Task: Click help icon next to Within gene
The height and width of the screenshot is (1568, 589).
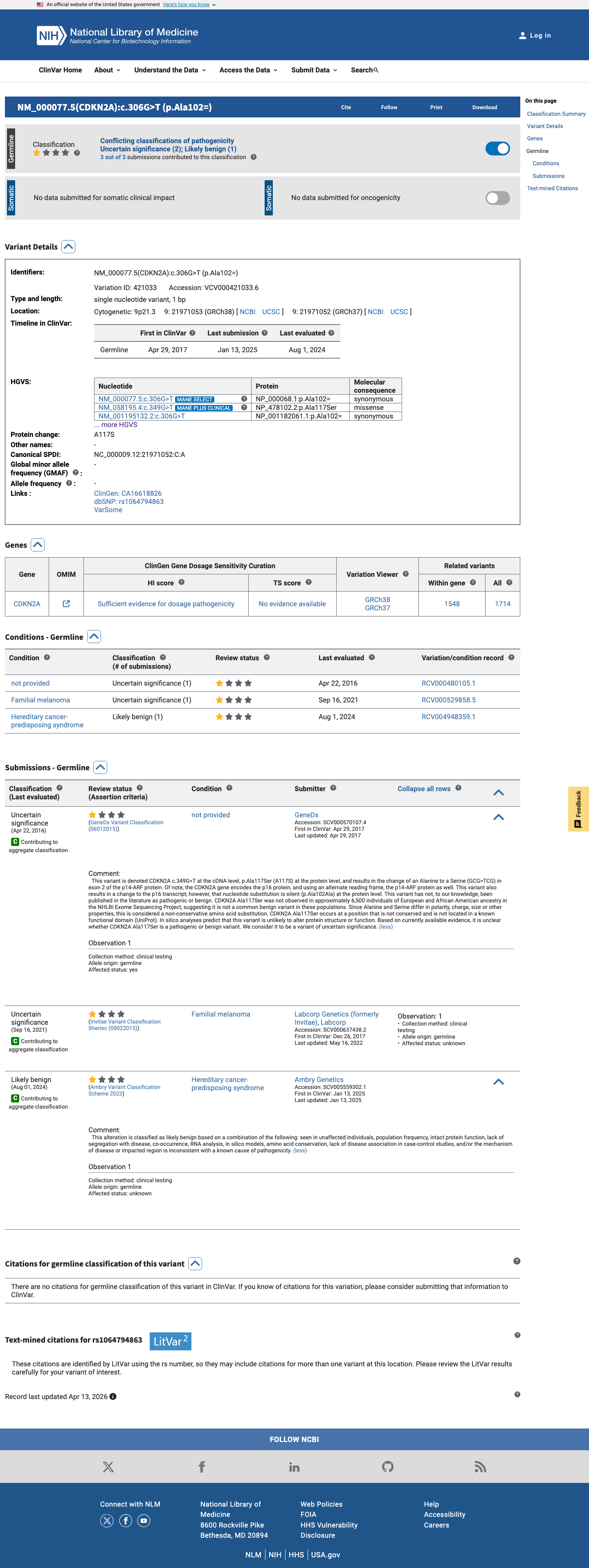Action: point(473,583)
